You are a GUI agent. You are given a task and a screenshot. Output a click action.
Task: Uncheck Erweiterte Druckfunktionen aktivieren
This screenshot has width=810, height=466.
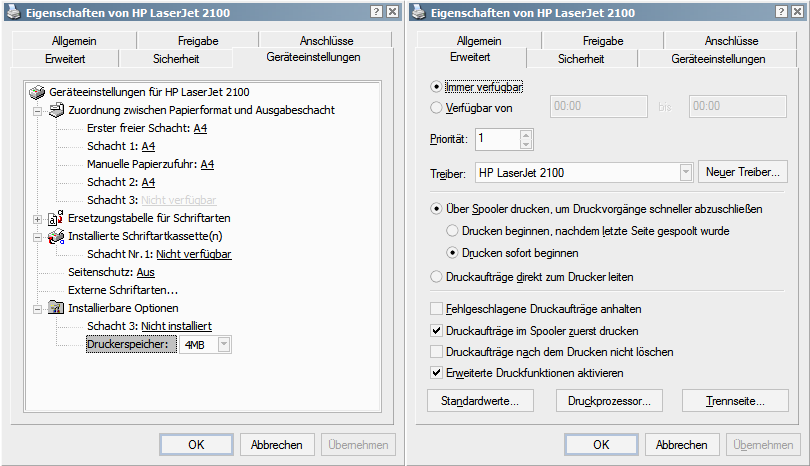click(437, 373)
